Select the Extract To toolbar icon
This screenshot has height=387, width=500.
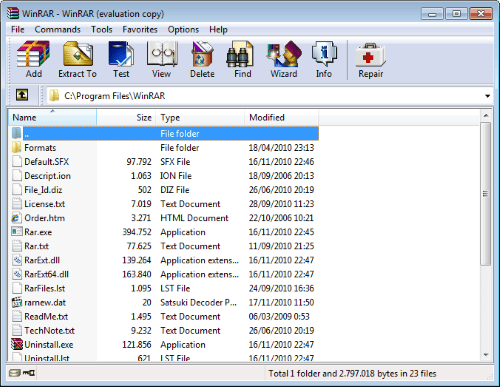77,59
